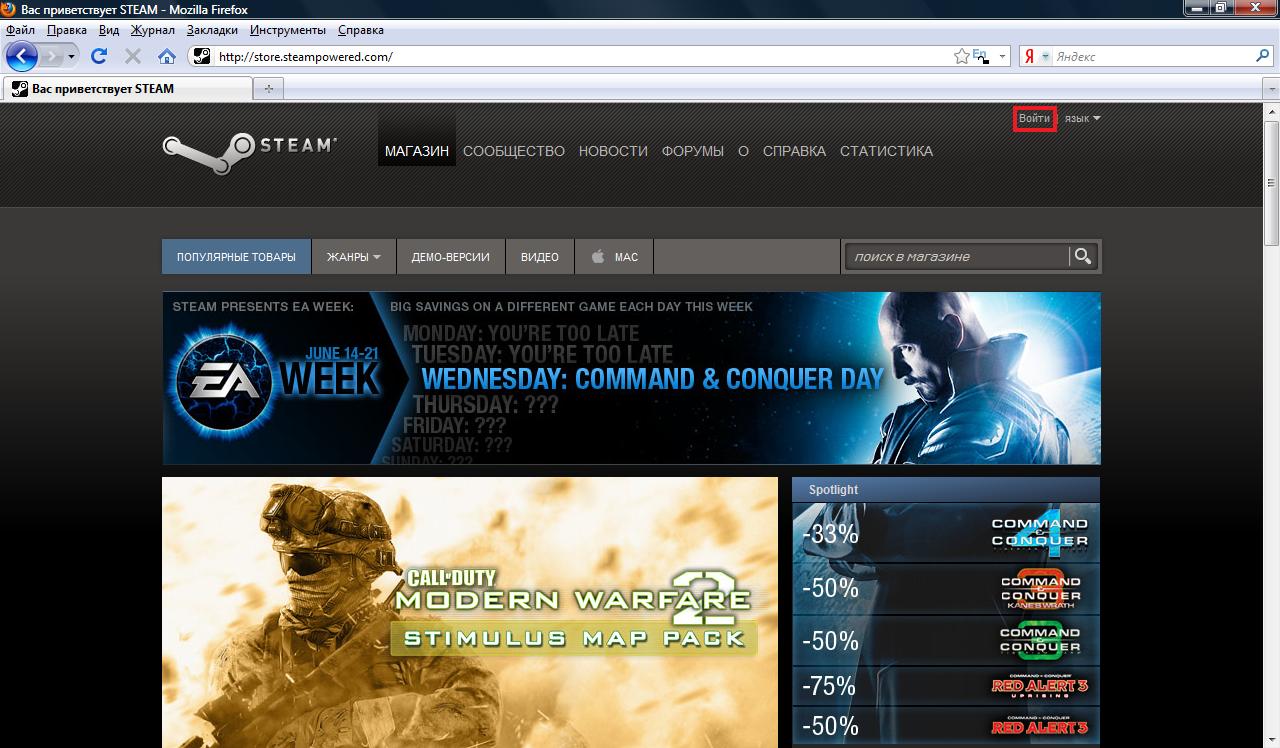Select the Демо-версии tab
The image size is (1280, 748).
[x=450, y=257]
